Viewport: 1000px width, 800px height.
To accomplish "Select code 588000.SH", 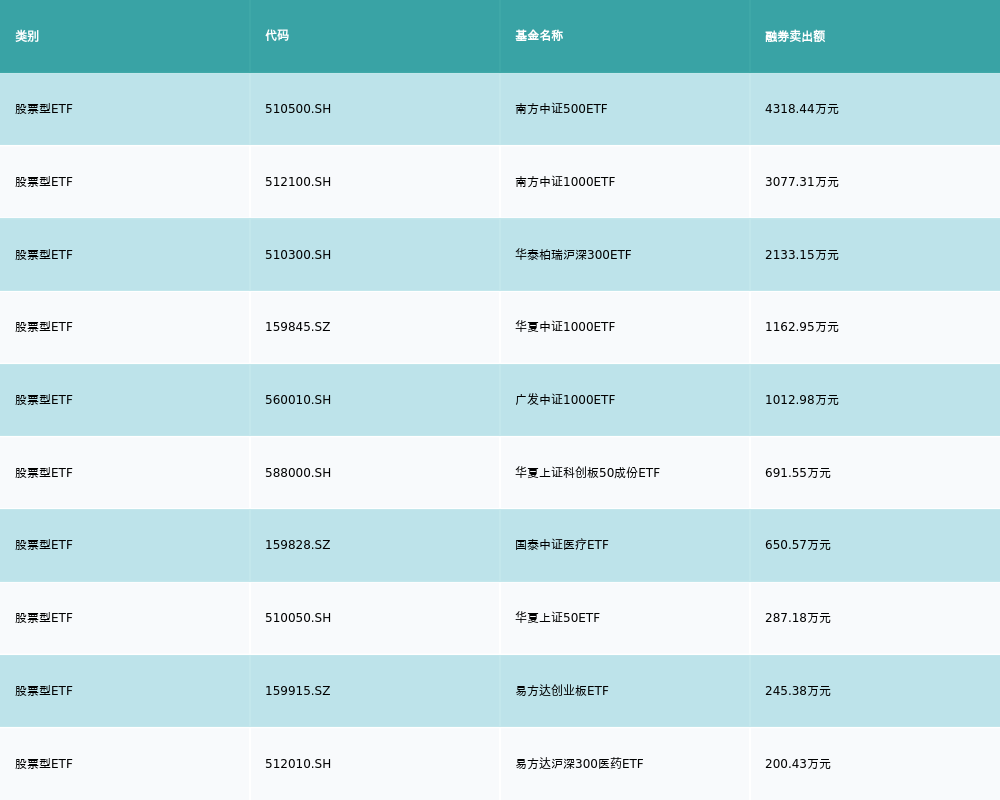I will click(298, 473).
